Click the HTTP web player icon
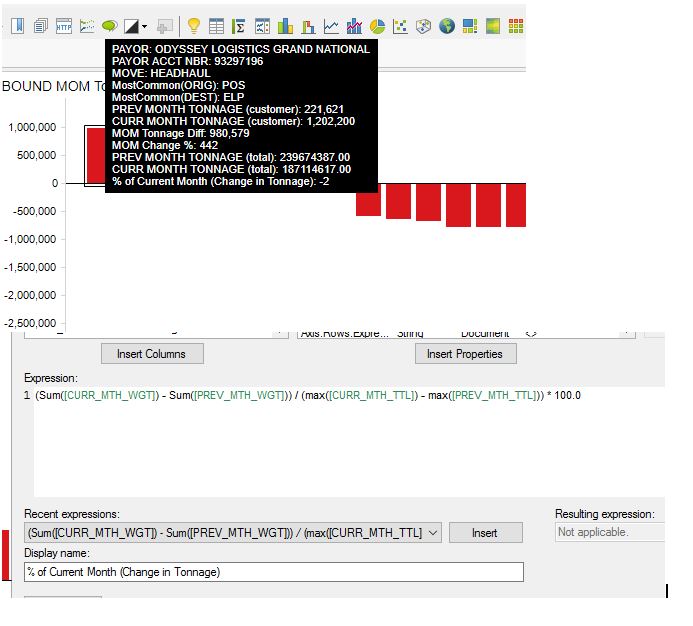This screenshot has height=626, width=693. pyautogui.click(x=64, y=26)
